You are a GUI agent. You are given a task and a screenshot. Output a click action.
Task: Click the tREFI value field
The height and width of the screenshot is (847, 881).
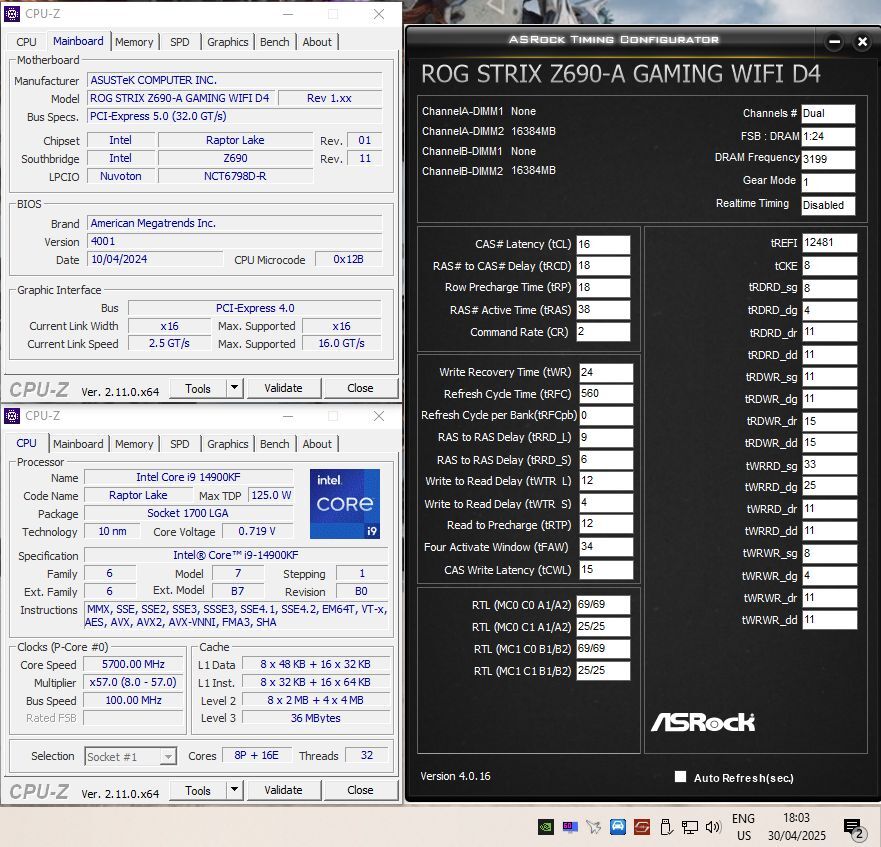829,243
